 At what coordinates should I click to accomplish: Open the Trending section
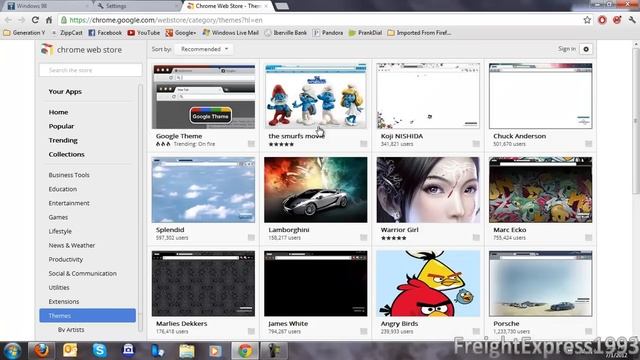(63, 140)
